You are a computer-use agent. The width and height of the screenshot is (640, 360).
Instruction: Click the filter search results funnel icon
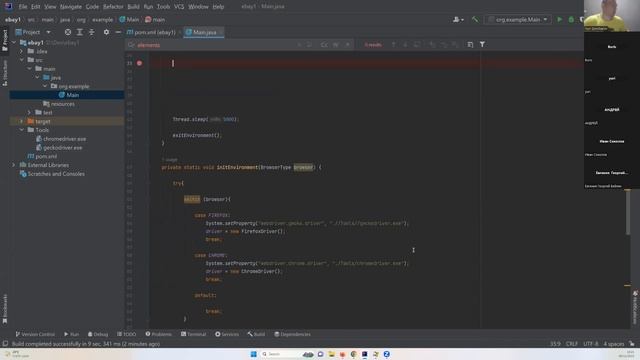pos(482,44)
